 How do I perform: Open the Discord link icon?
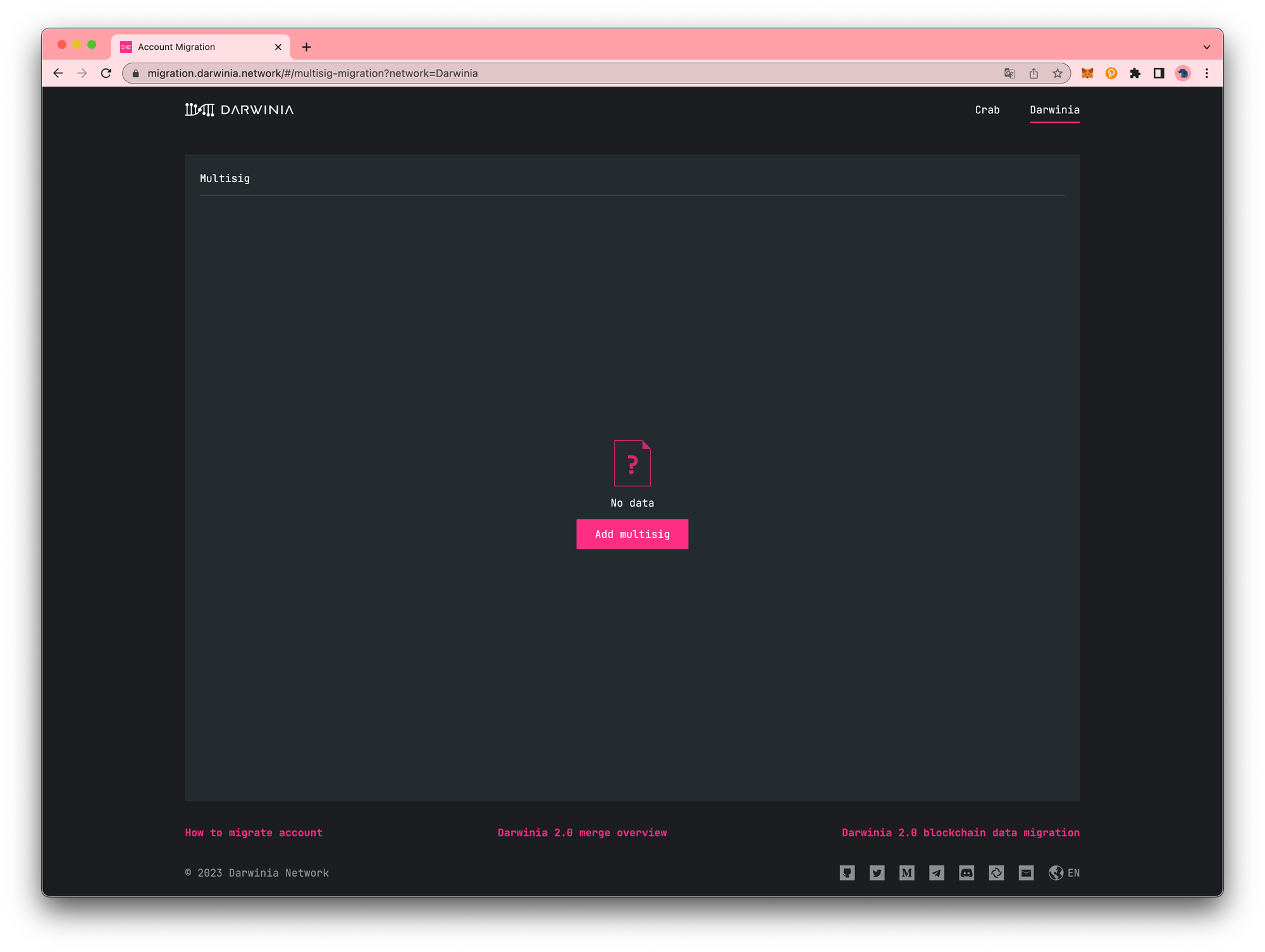(966, 873)
